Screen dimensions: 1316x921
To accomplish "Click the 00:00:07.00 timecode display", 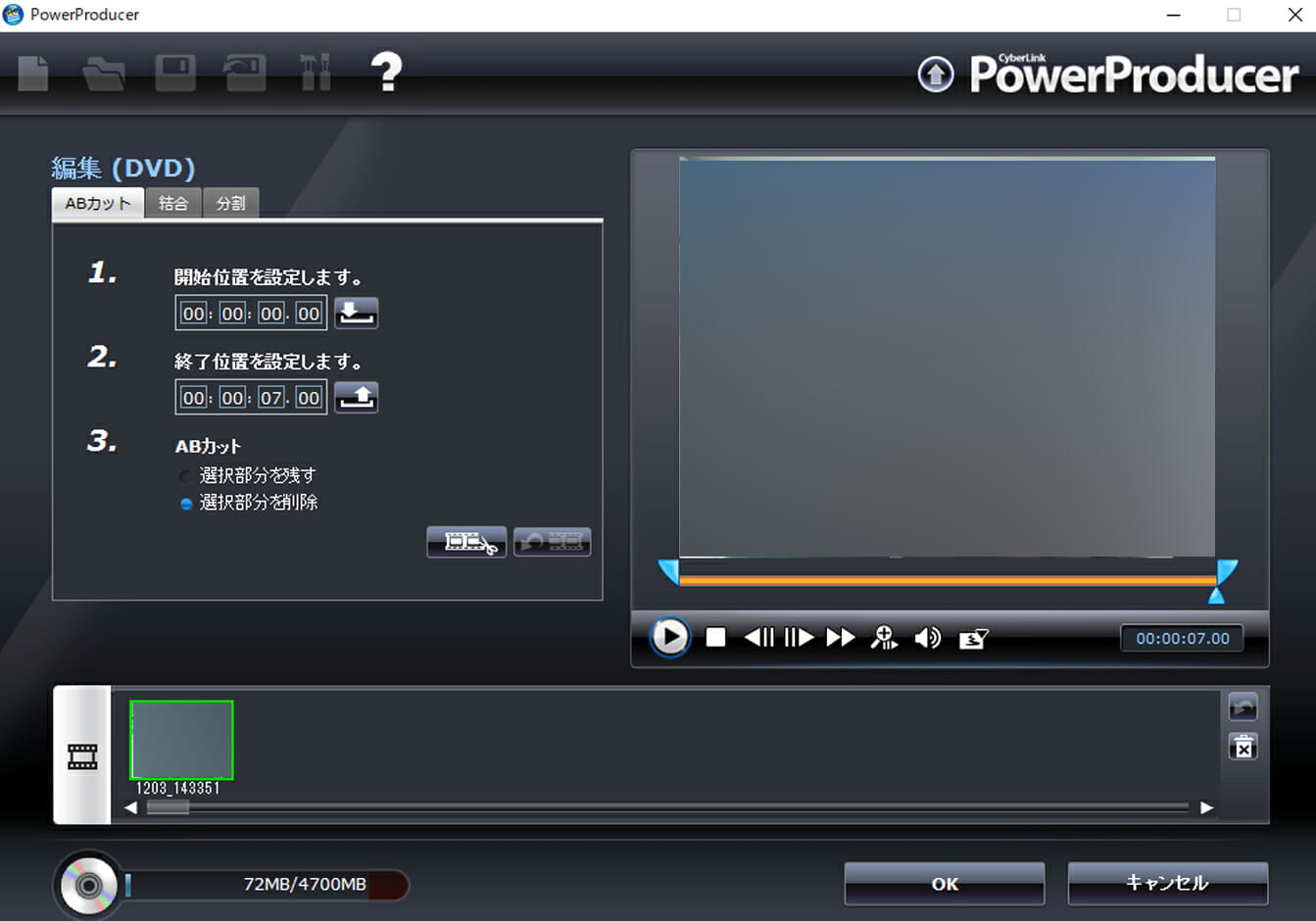I will [x=1183, y=639].
